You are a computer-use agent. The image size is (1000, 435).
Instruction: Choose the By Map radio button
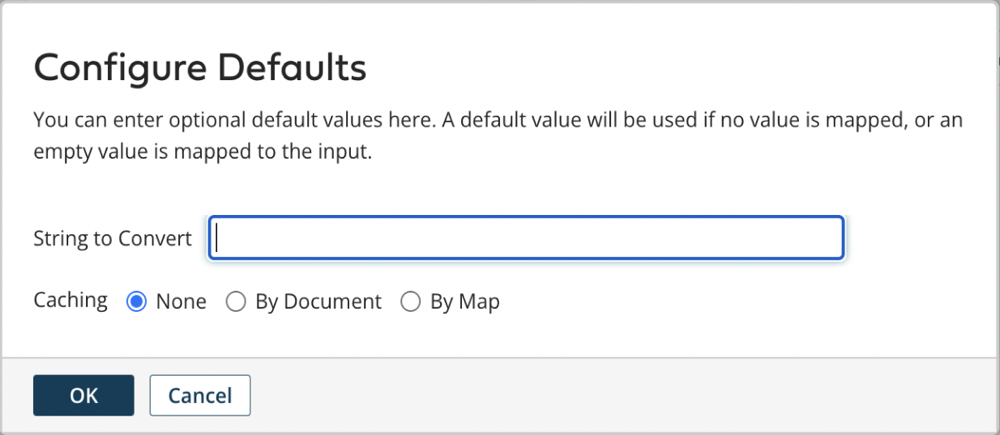click(x=410, y=301)
